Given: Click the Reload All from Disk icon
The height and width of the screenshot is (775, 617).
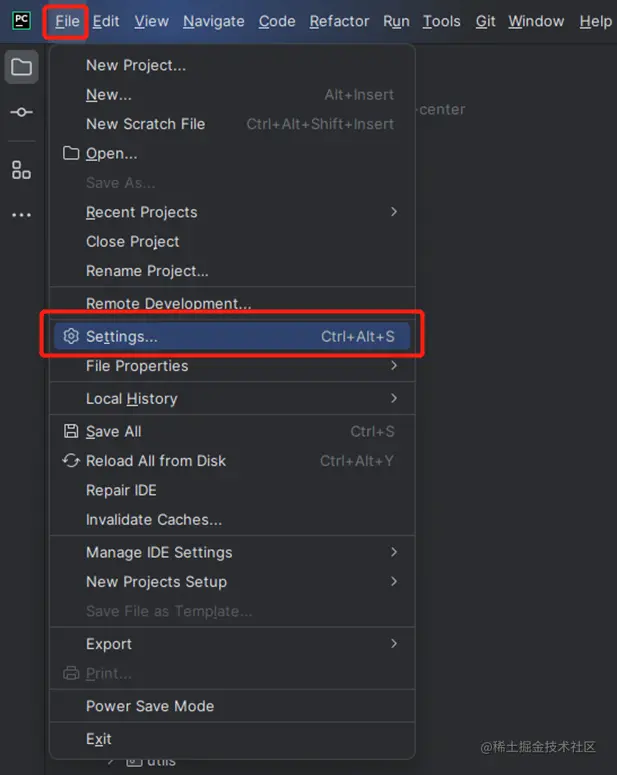Looking at the screenshot, I should click(x=71, y=461).
